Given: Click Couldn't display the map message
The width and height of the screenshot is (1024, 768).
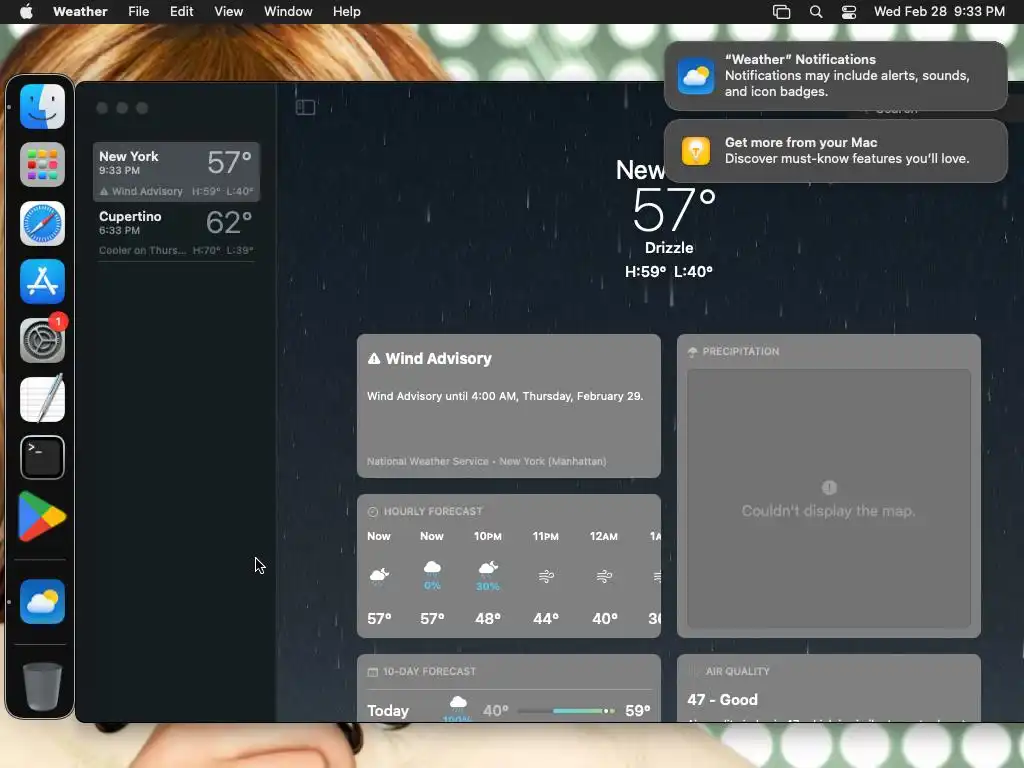Looking at the screenshot, I should pos(829,511).
